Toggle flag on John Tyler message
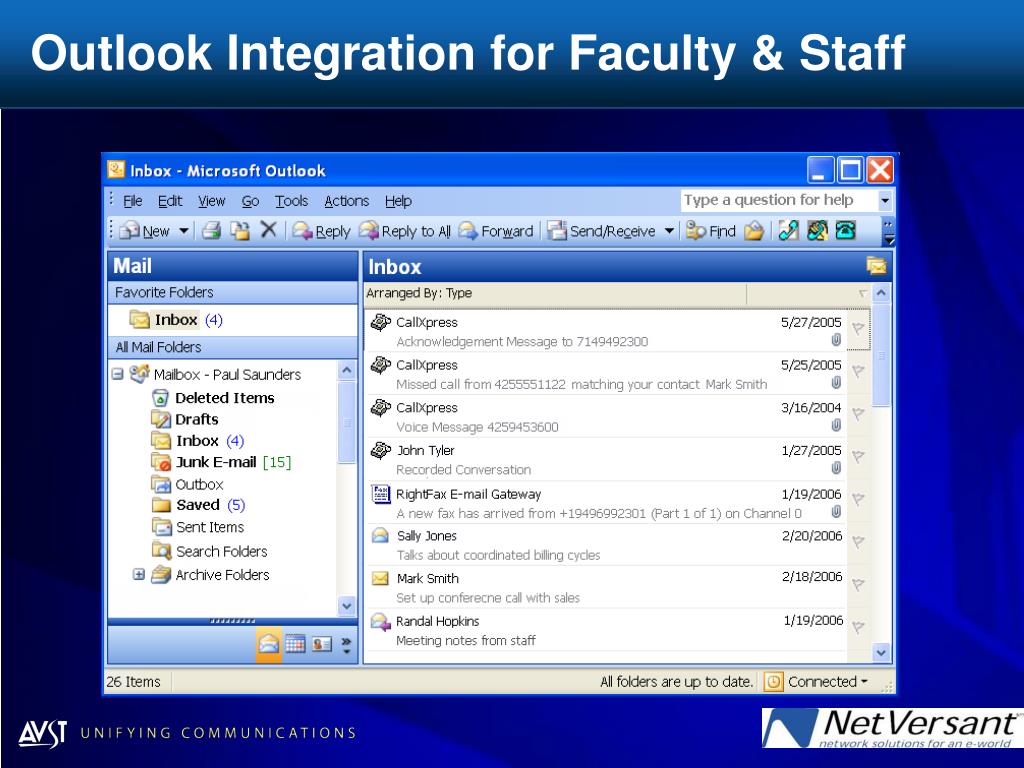This screenshot has width=1024, height=768. click(859, 456)
